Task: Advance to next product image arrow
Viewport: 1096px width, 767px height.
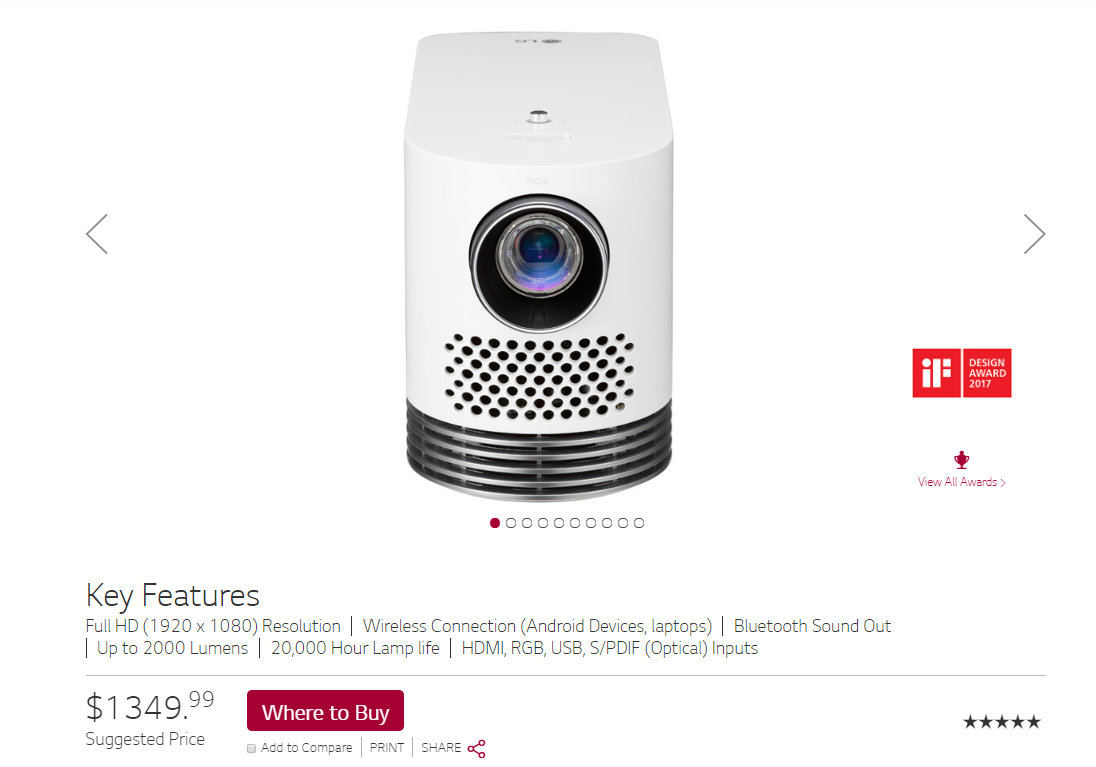Action: (x=1034, y=234)
